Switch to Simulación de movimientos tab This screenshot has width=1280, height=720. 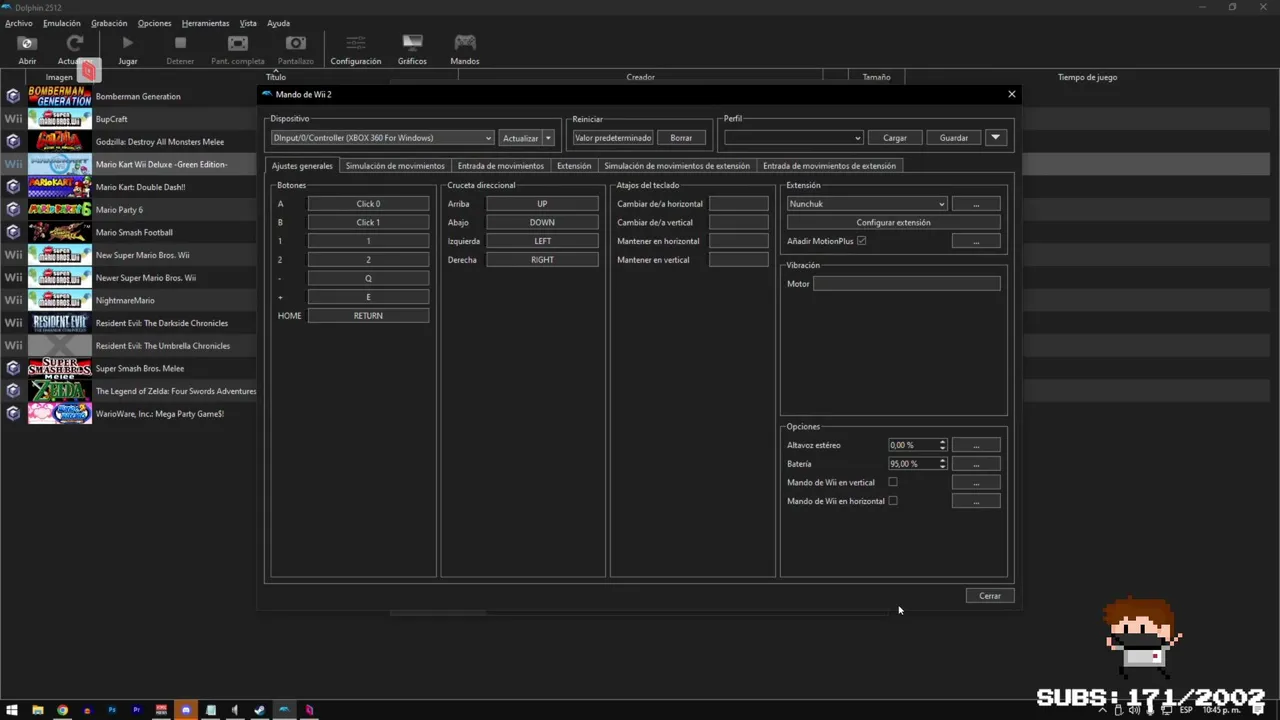[x=395, y=166]
